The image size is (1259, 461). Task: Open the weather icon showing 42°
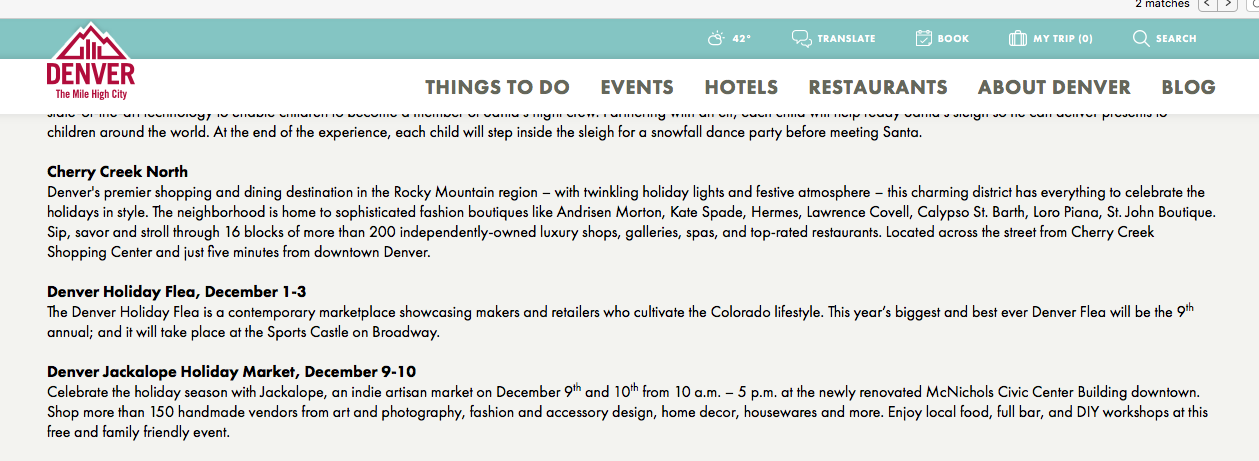[x=715, y=39]
